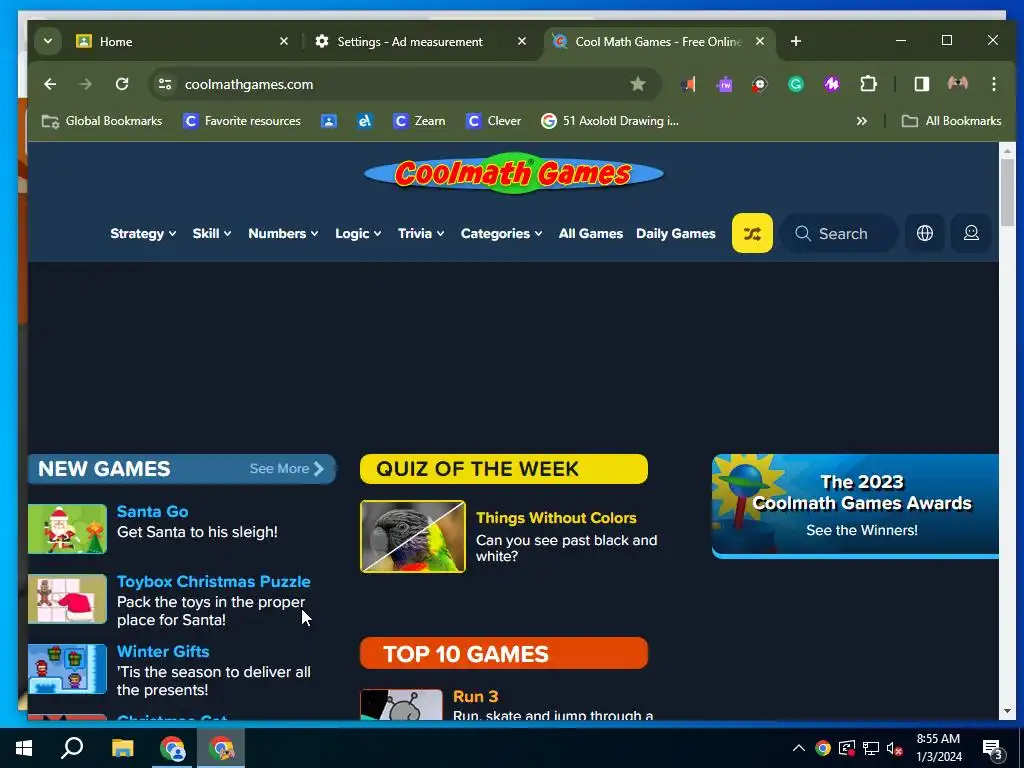Close the Home tab
The image size is (1024, 768).
pyautogui.click(x=283, y=41)
